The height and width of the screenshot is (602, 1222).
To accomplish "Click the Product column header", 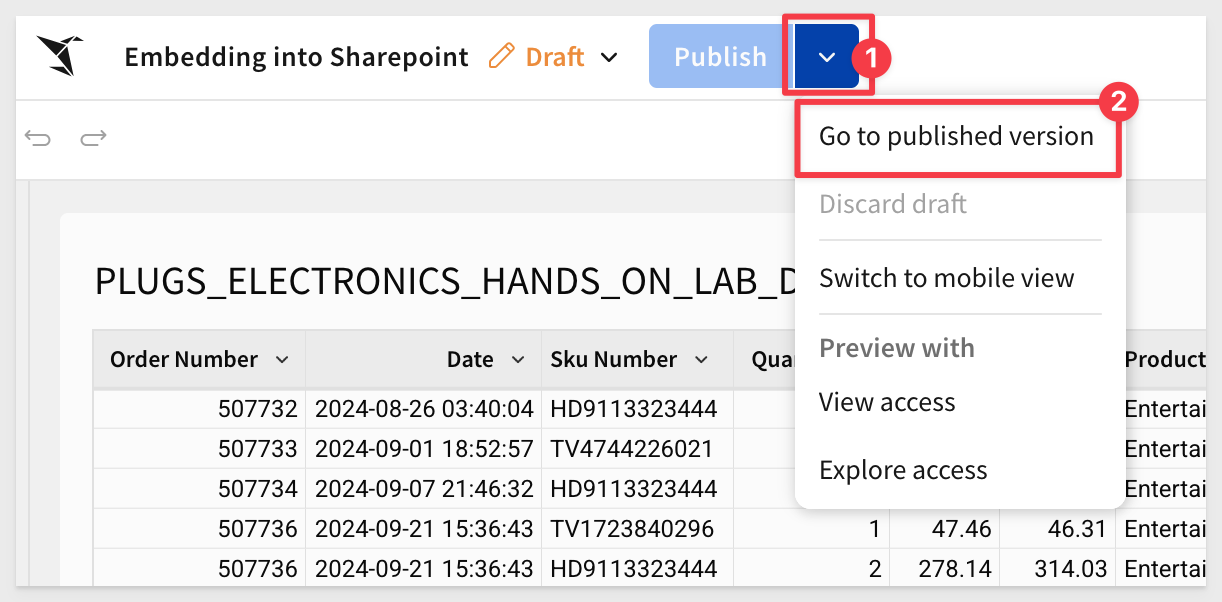I will [x=1164, y=359].
